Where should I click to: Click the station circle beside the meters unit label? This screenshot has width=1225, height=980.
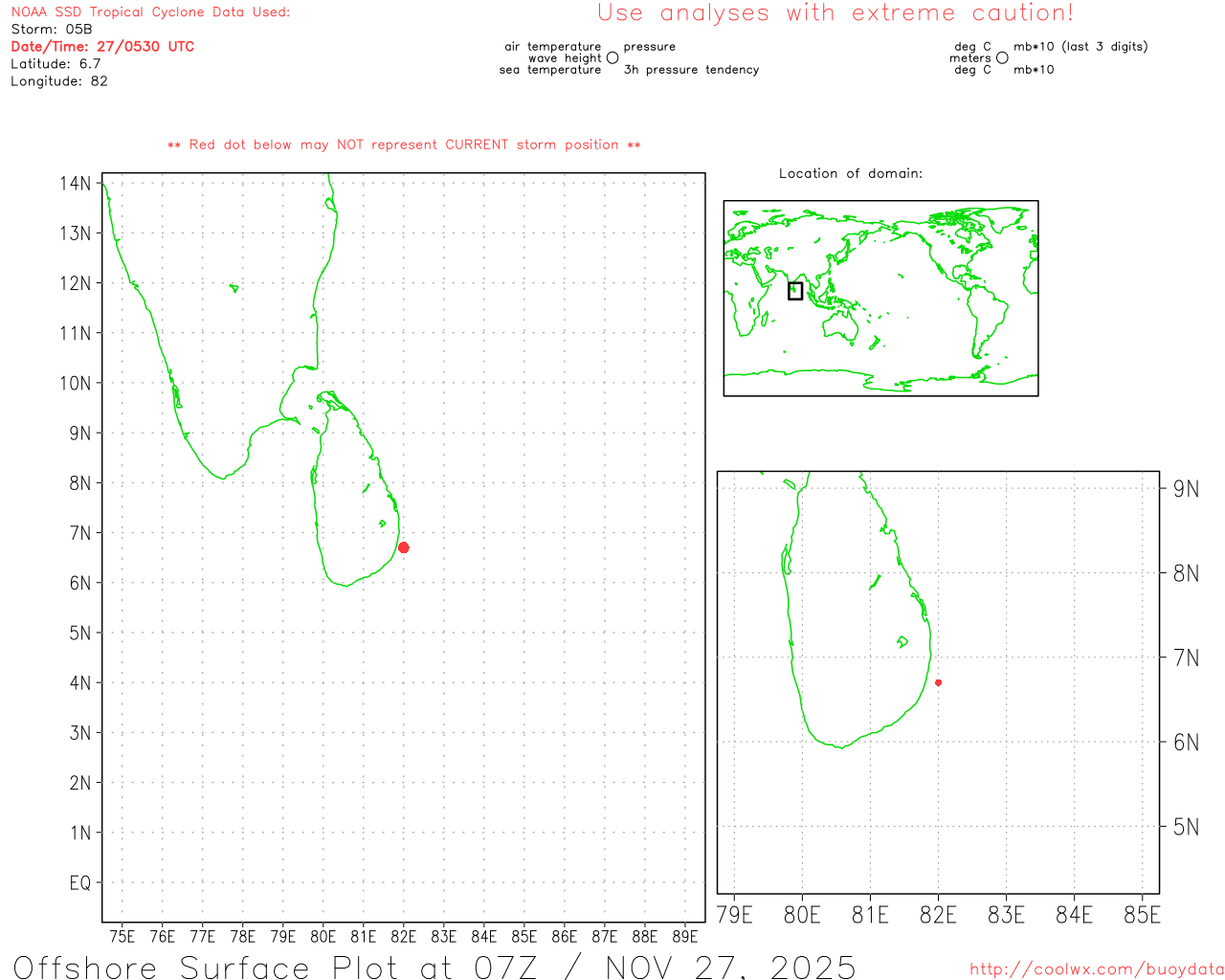1002,58
